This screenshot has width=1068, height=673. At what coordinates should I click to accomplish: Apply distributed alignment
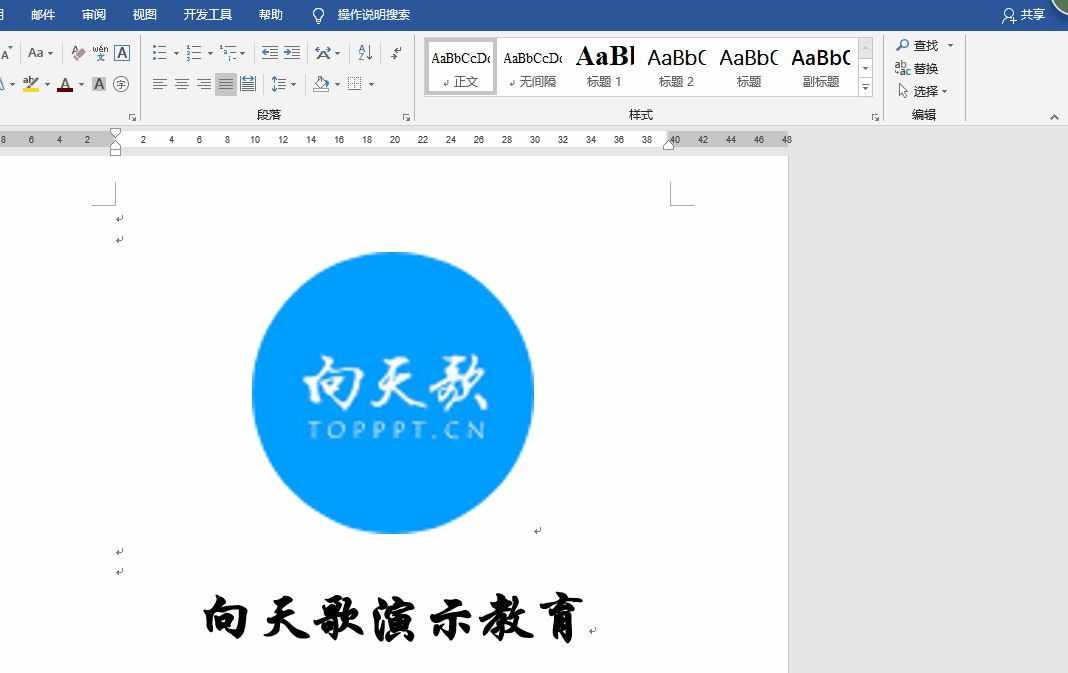tap(248, 84)
